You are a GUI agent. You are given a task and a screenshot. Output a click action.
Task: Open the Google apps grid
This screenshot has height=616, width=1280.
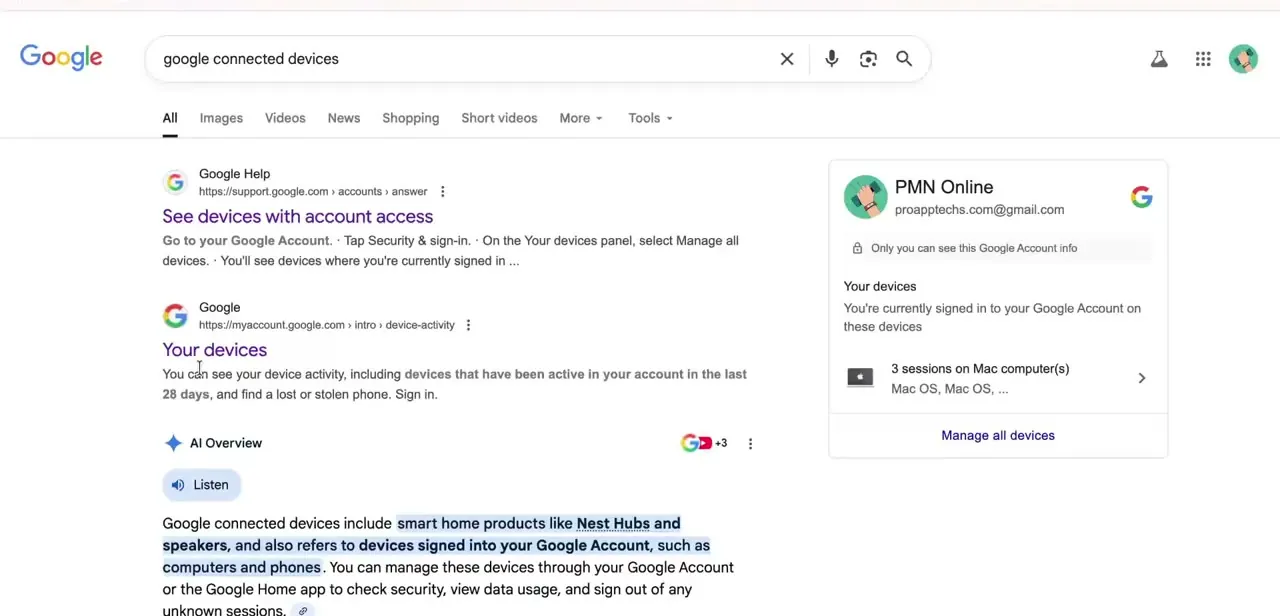pyautogui.click(x=1203, y=59)
